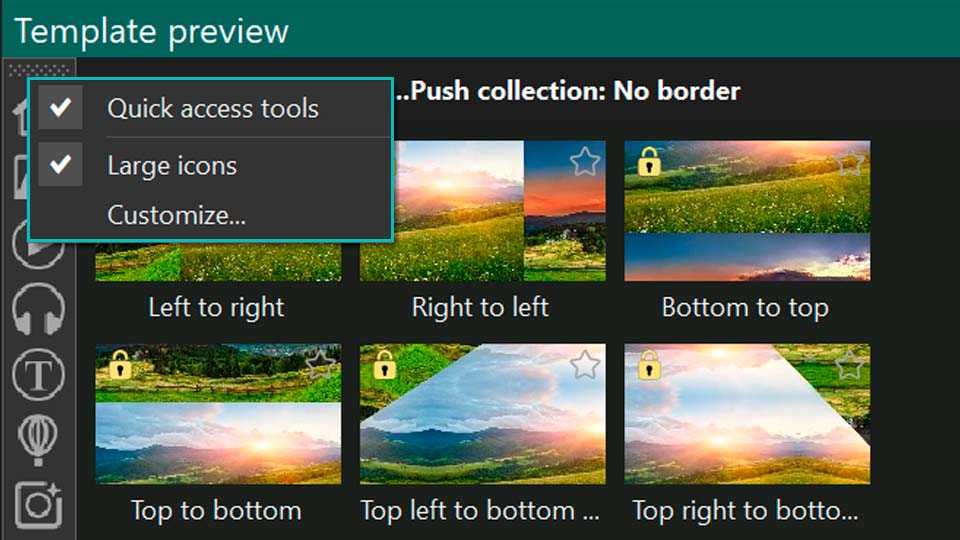Favorite the Top right to bottom star
Viewport: 960px width, 540px height.
point(850,365)
